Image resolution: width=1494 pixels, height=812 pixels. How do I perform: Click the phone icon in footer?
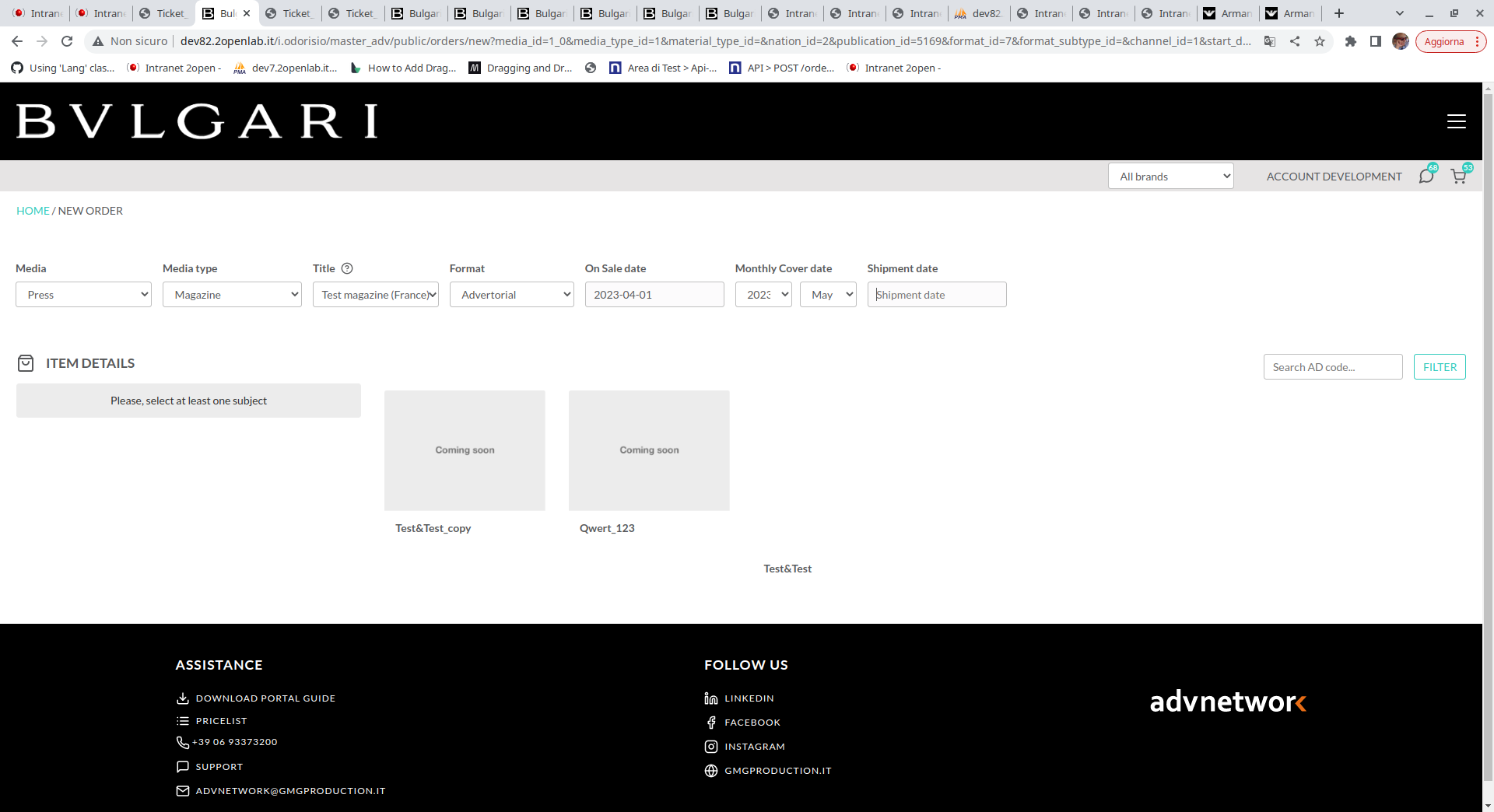tap(183, 743)
